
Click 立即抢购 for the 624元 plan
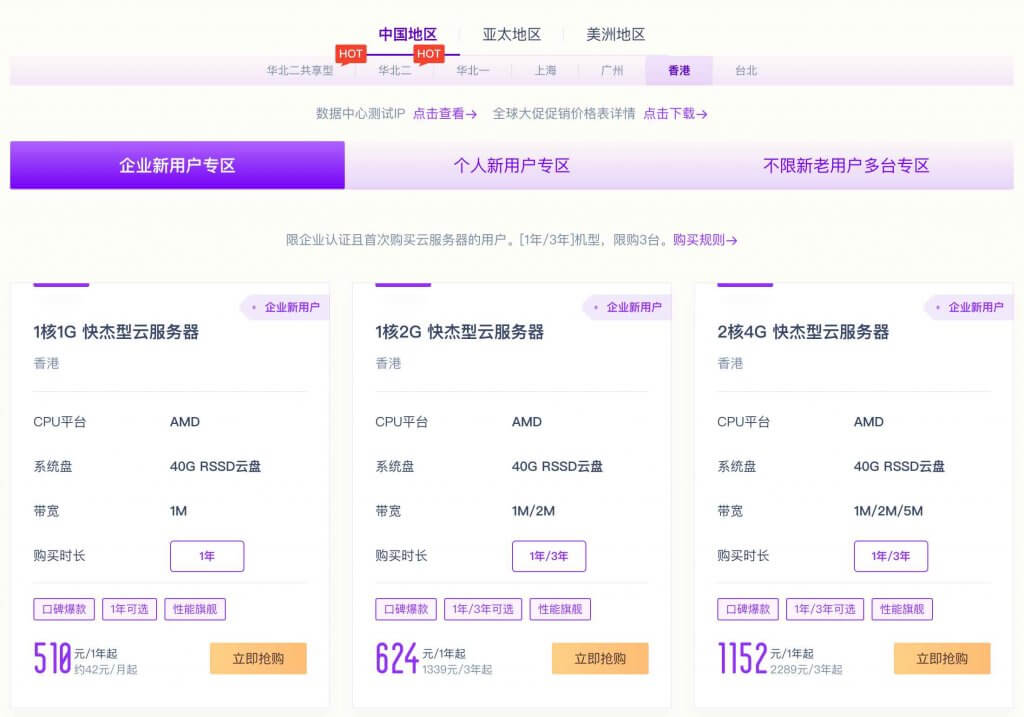point(600,659)
